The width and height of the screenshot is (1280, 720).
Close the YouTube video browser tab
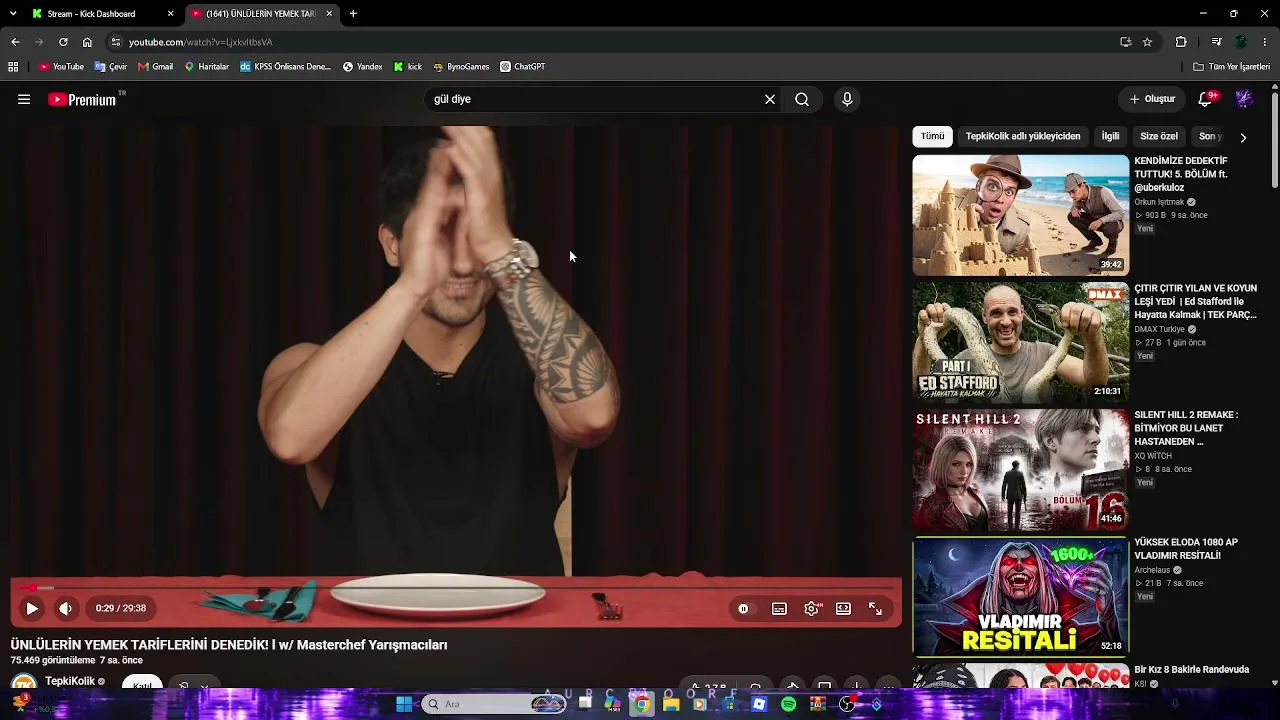(329, 14)
